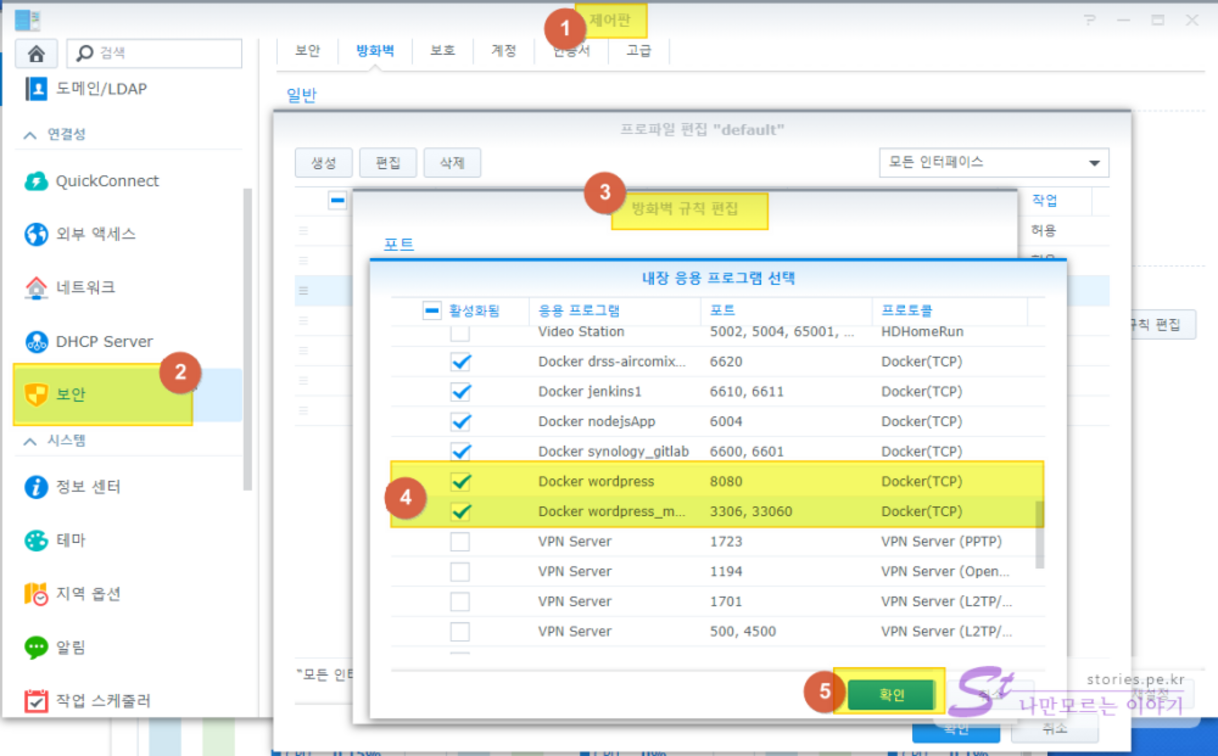The width and height of the screenshot is (1218, 756).
Task: Collapse the 시스템 section
Action: coord(30,440)
